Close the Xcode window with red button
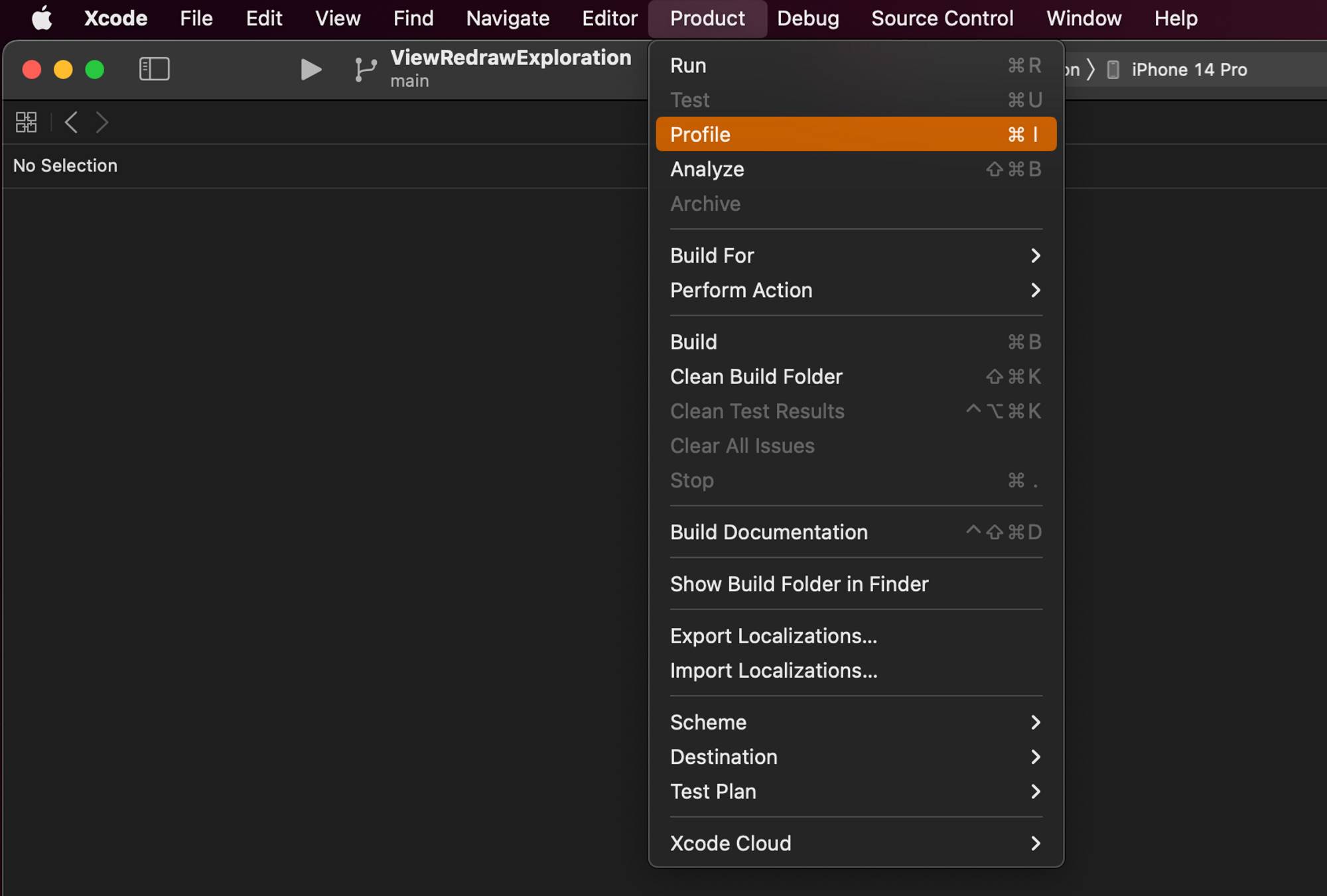Viewport: 1327px width, 896px height. point(32,69)
